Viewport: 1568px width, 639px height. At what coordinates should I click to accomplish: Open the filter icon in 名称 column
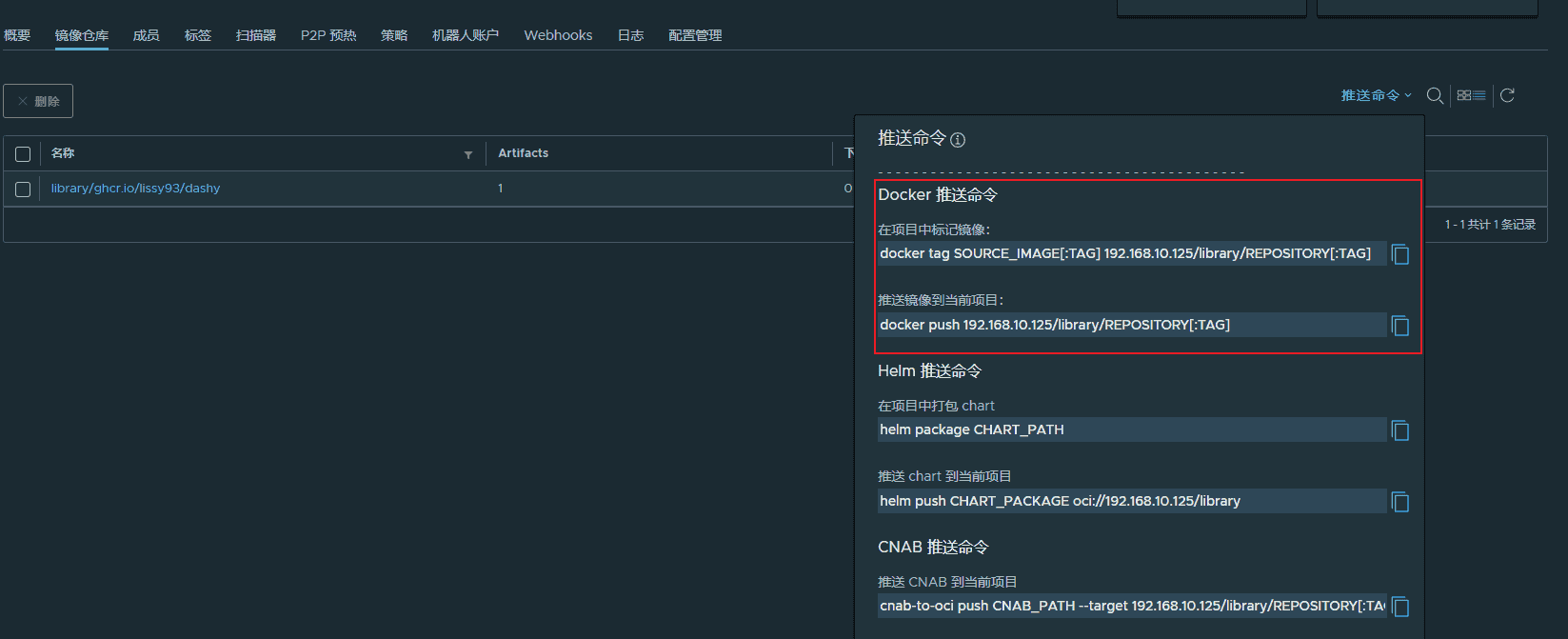click(468, 154)
